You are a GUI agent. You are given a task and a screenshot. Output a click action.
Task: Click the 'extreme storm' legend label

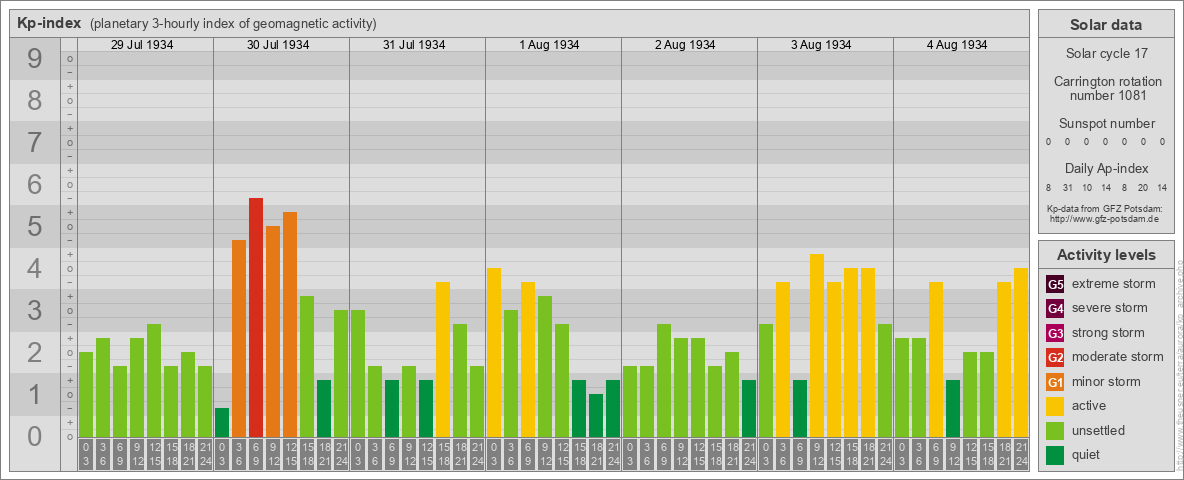point(1114,284)
